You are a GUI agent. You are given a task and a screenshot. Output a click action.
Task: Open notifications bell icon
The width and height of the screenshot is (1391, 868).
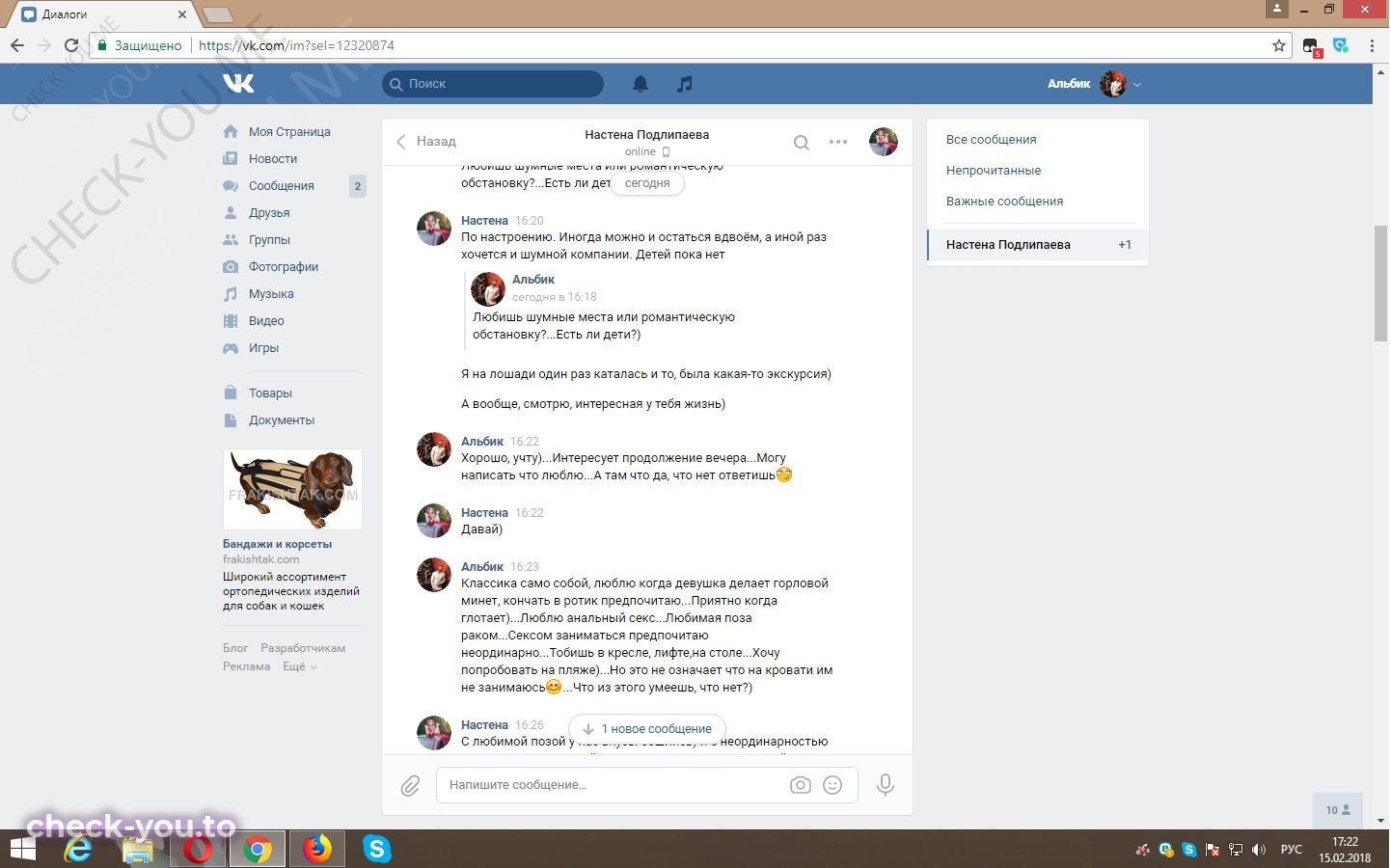point(641,84)
